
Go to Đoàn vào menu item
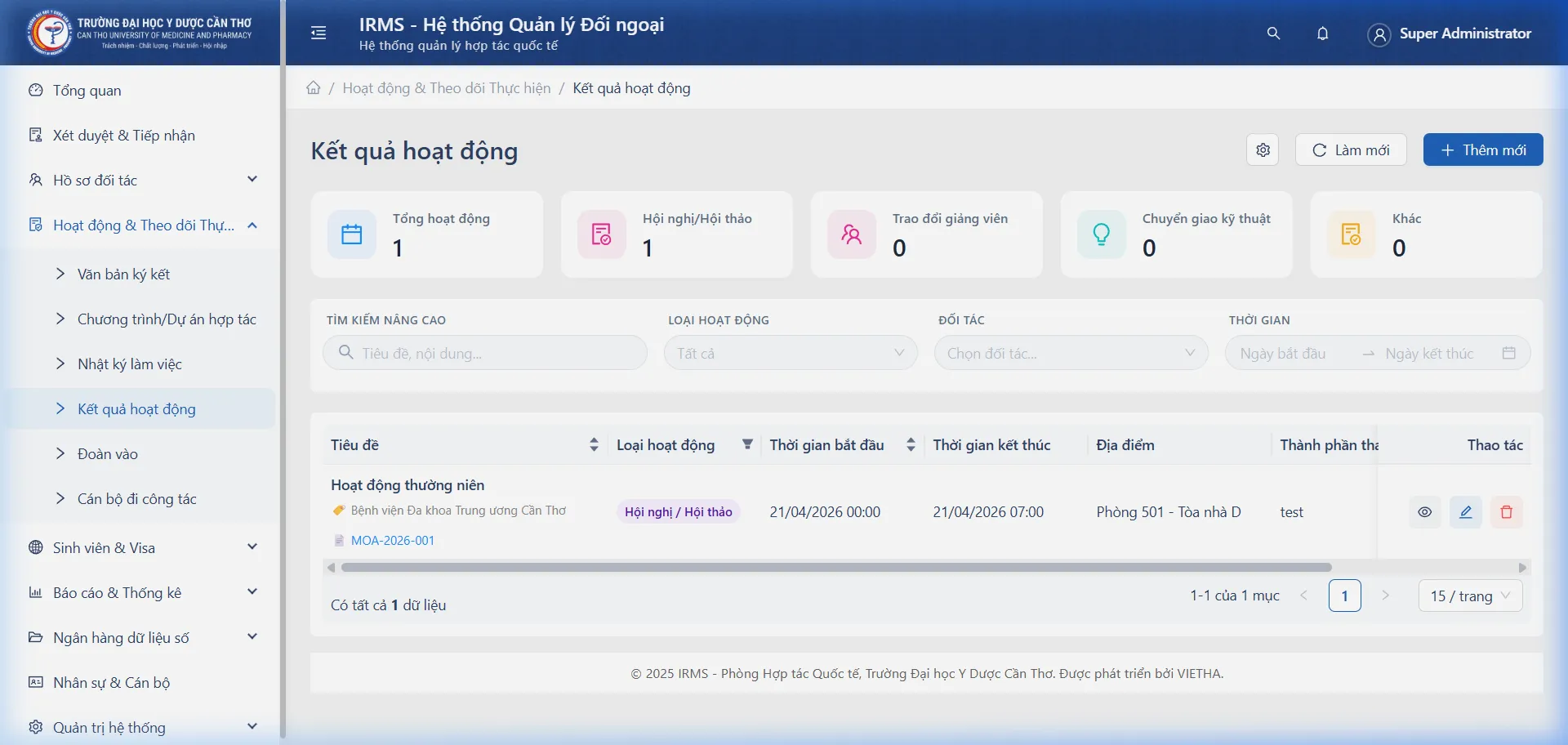pos(107,454)
